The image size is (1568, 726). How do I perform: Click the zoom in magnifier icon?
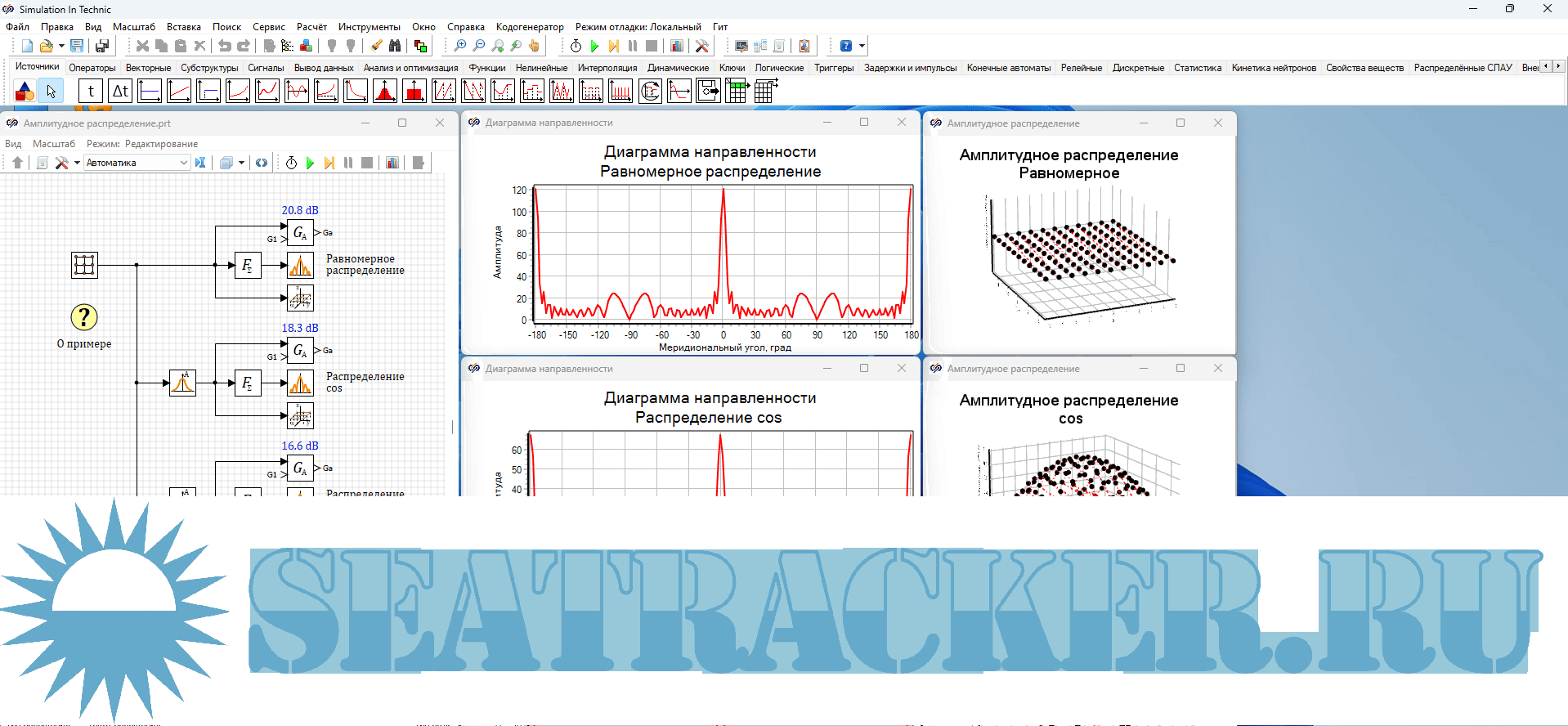click(460, 47)
